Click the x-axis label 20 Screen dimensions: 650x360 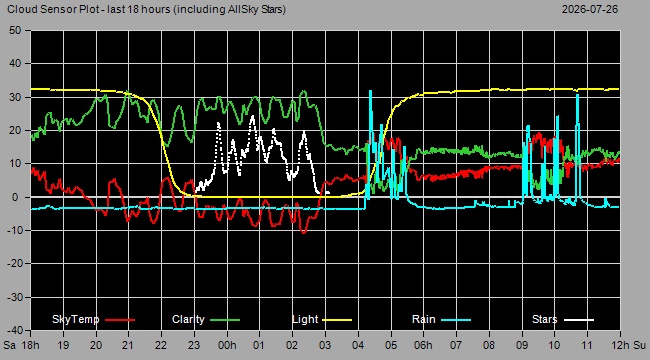pos(96,345)
